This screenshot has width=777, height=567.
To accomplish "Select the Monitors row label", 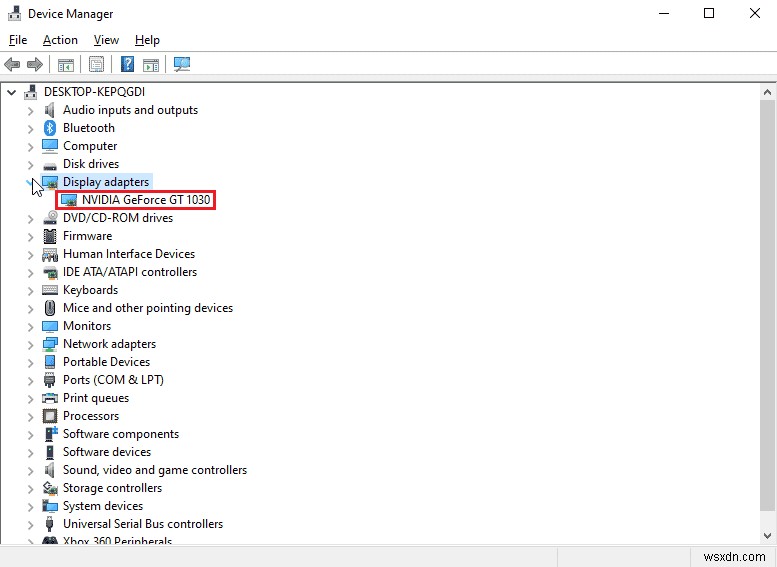I will click(x=87, y=326).
